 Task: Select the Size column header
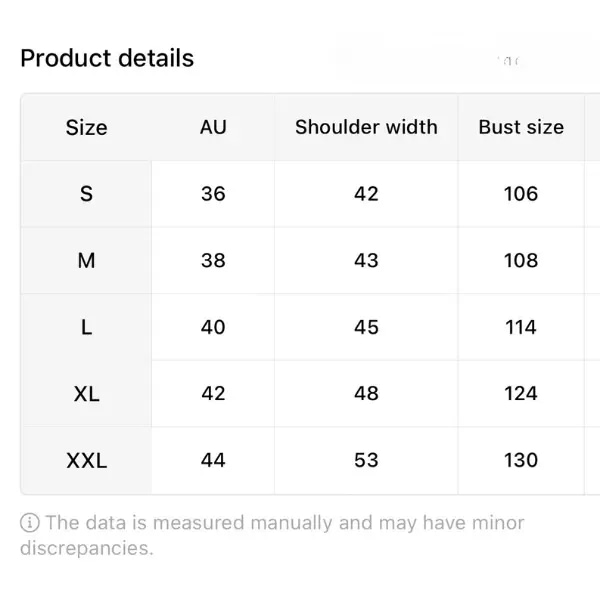tap(86, 127)
